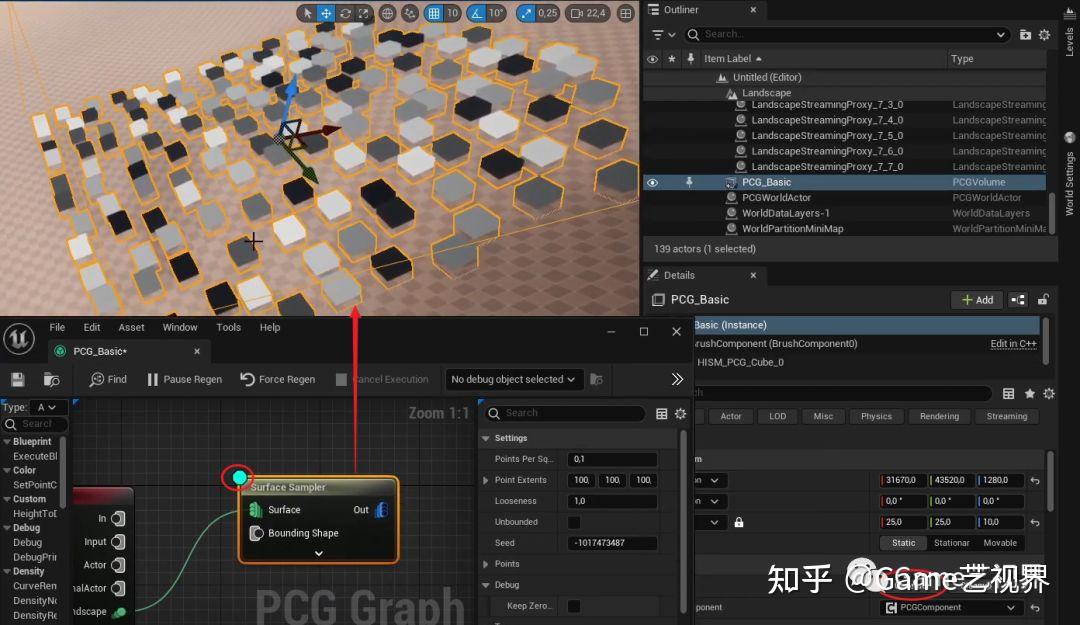Enable the Unbounded checkbox in Settings
Image resolution: width=1080 pixels, height=625 pixels.
coord(574,521)
